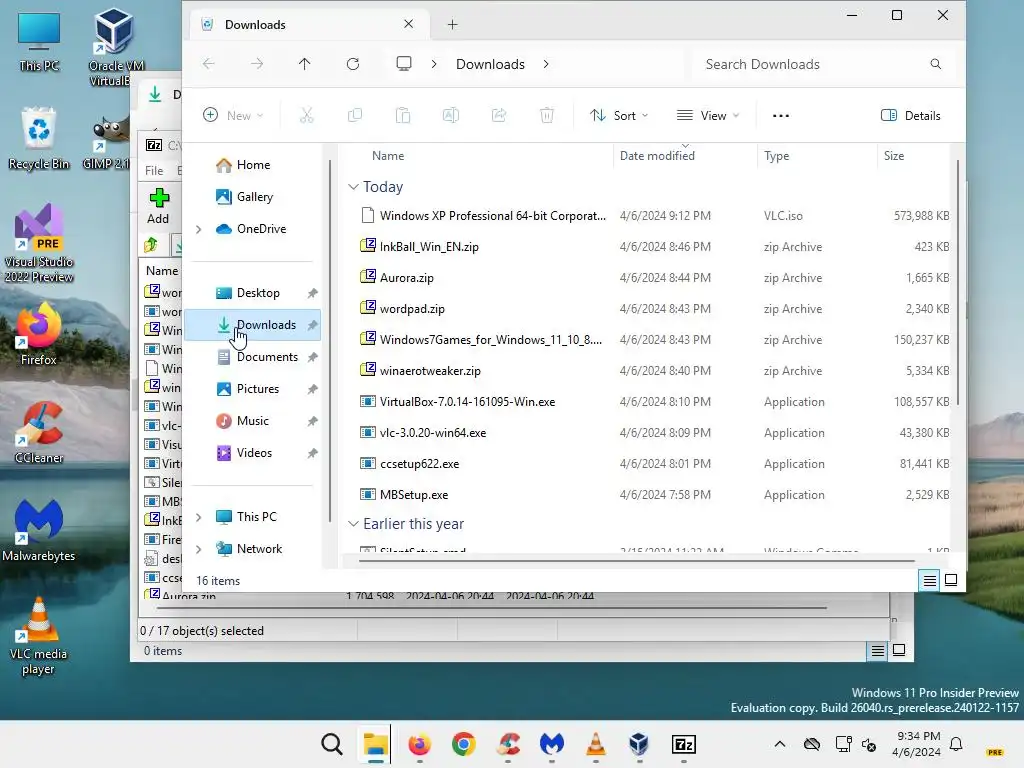Open the File menu in 7-Zip window
The image size is (1024, 768).
pos(154,170)
